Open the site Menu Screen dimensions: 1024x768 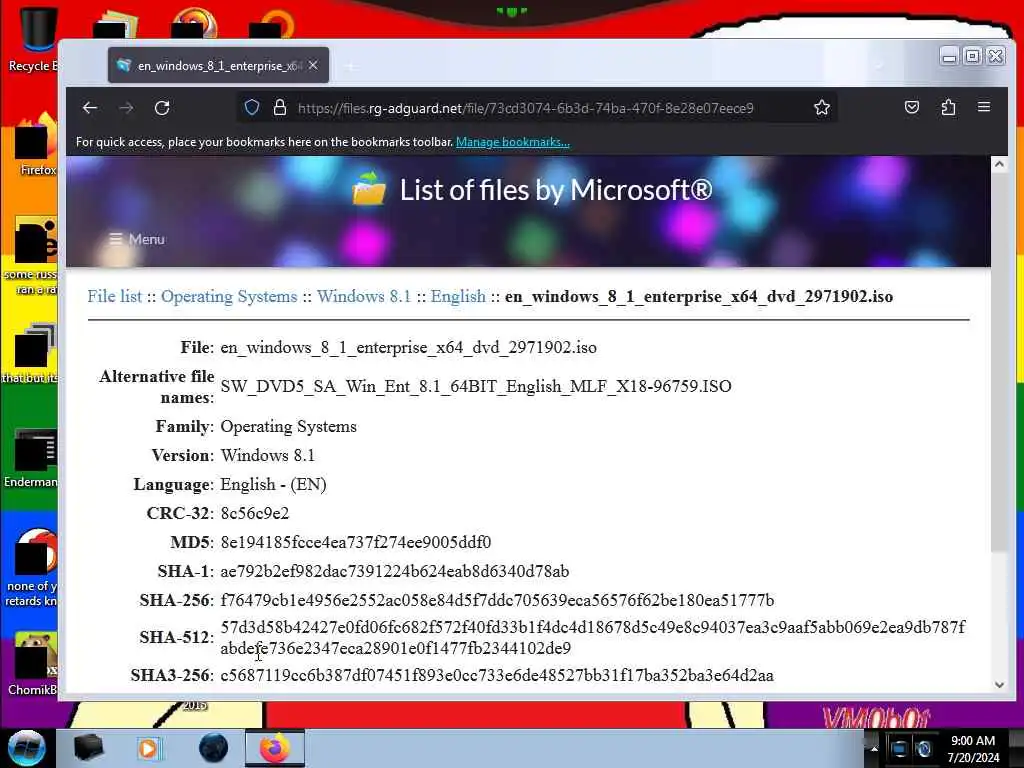coord(137,239)
